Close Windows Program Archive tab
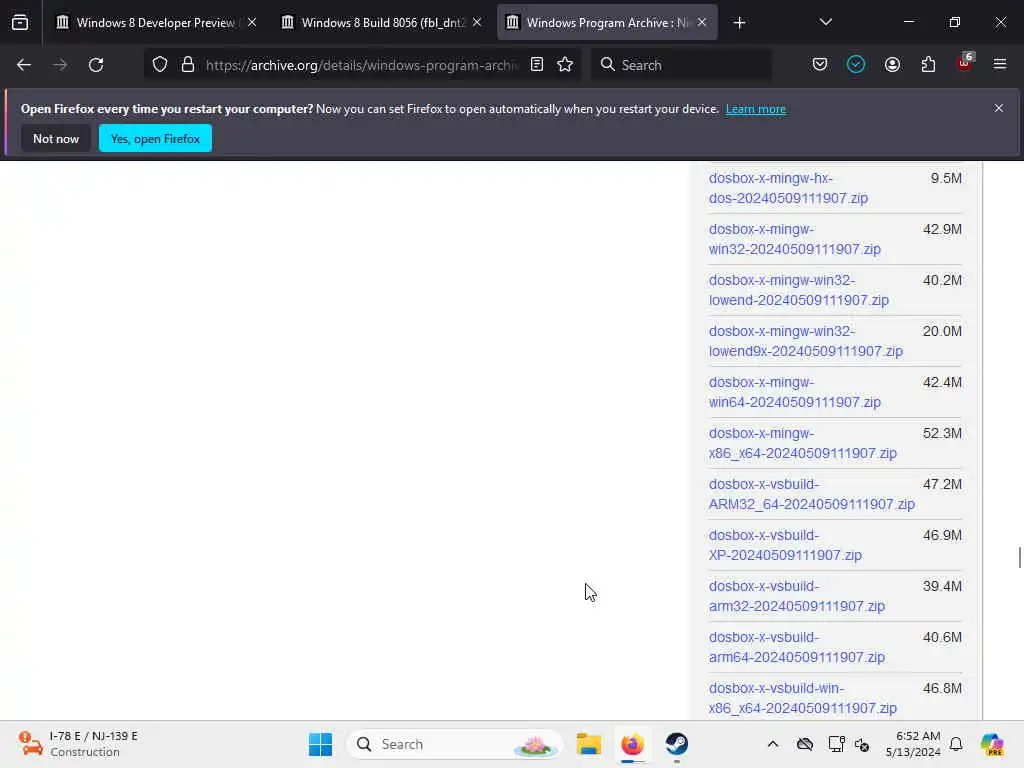Viewport: 1024px width, 768px height. click(x=702, y=23)
